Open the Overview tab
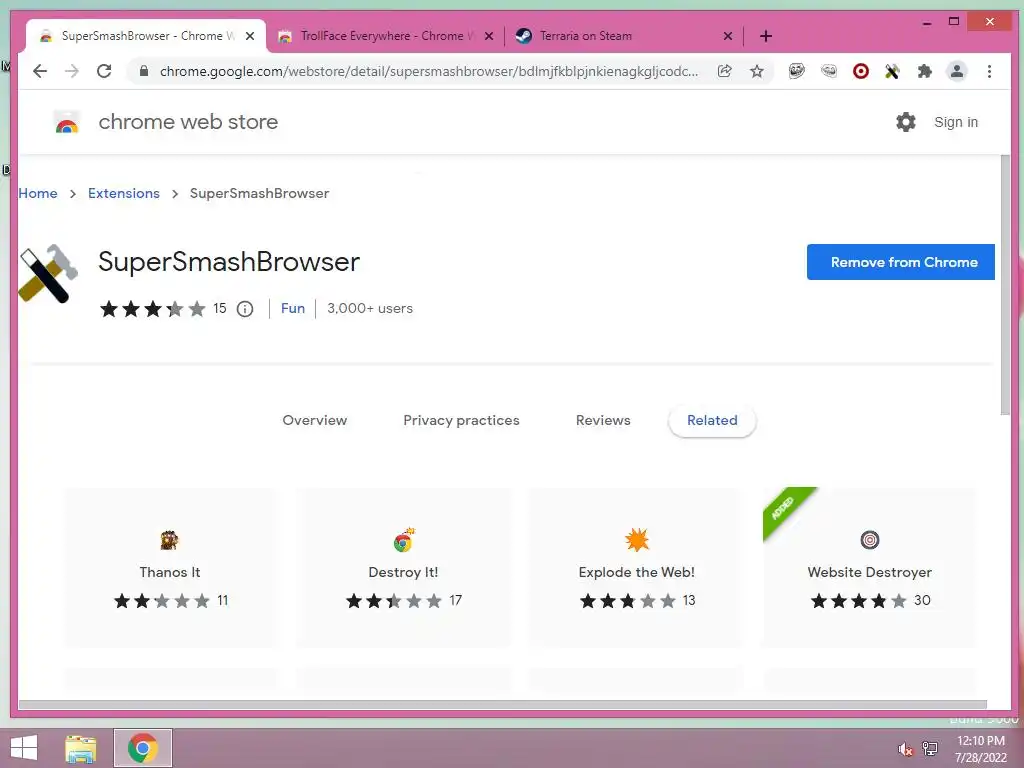Screen dimensions: 1024x768 click(x=315, y=421)
